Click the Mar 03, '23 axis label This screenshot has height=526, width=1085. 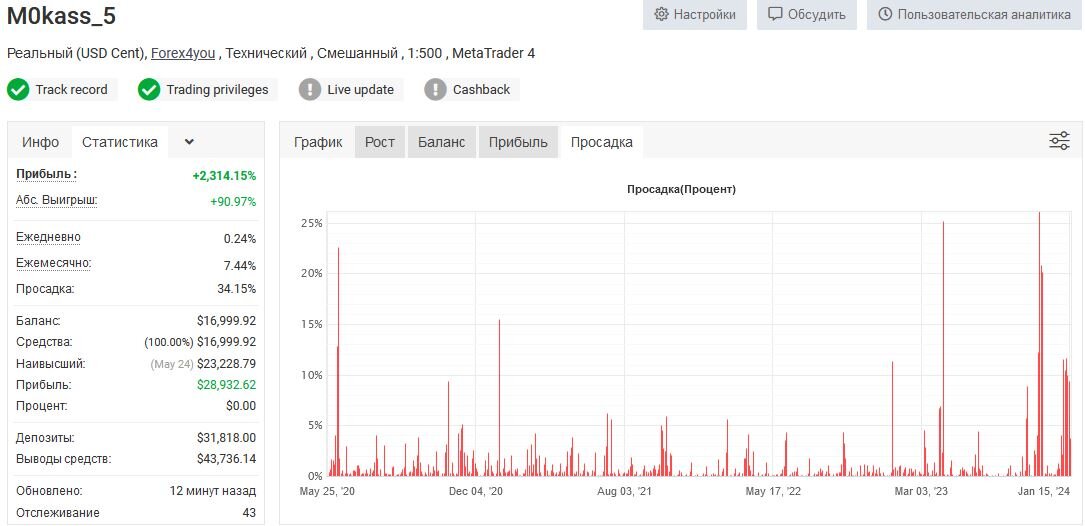[921, 491]
